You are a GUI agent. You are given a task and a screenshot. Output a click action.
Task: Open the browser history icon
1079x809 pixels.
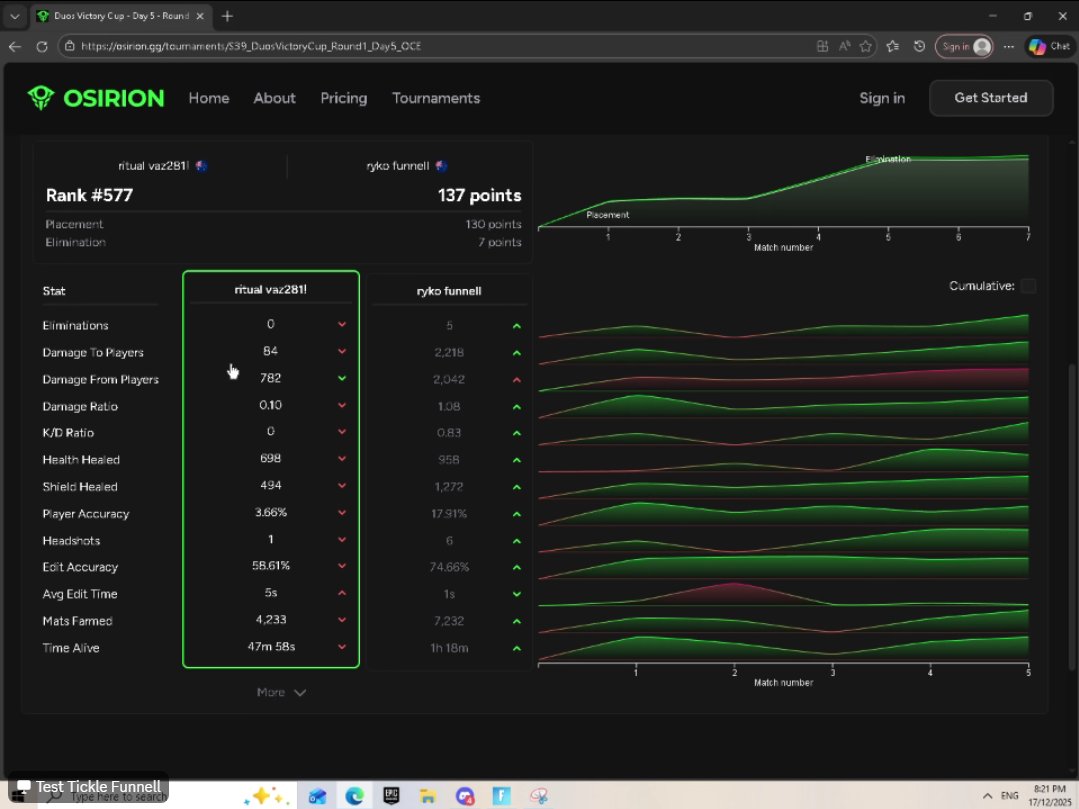919,46
